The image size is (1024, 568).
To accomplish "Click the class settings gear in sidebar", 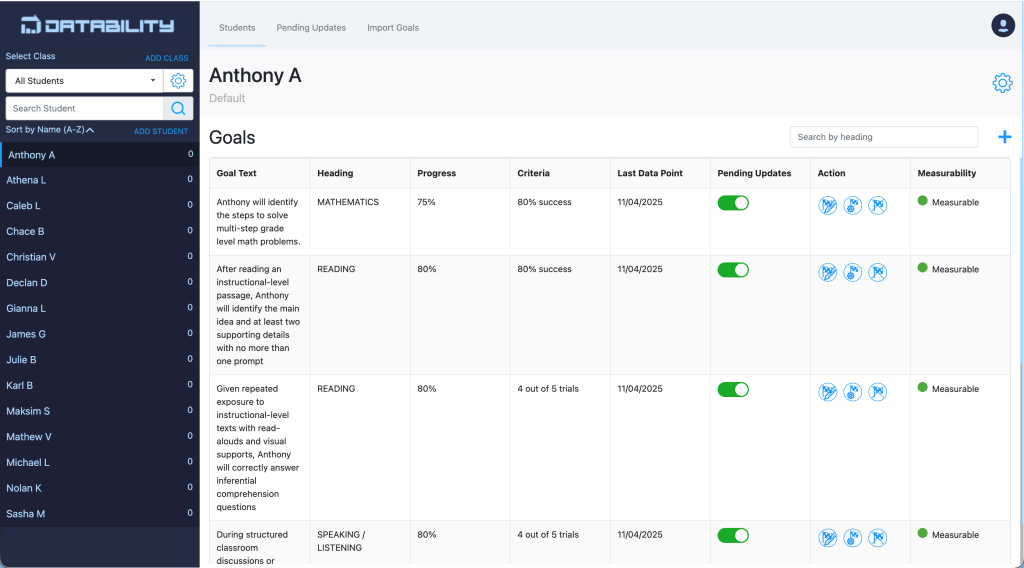I will [x=178, y=81].
